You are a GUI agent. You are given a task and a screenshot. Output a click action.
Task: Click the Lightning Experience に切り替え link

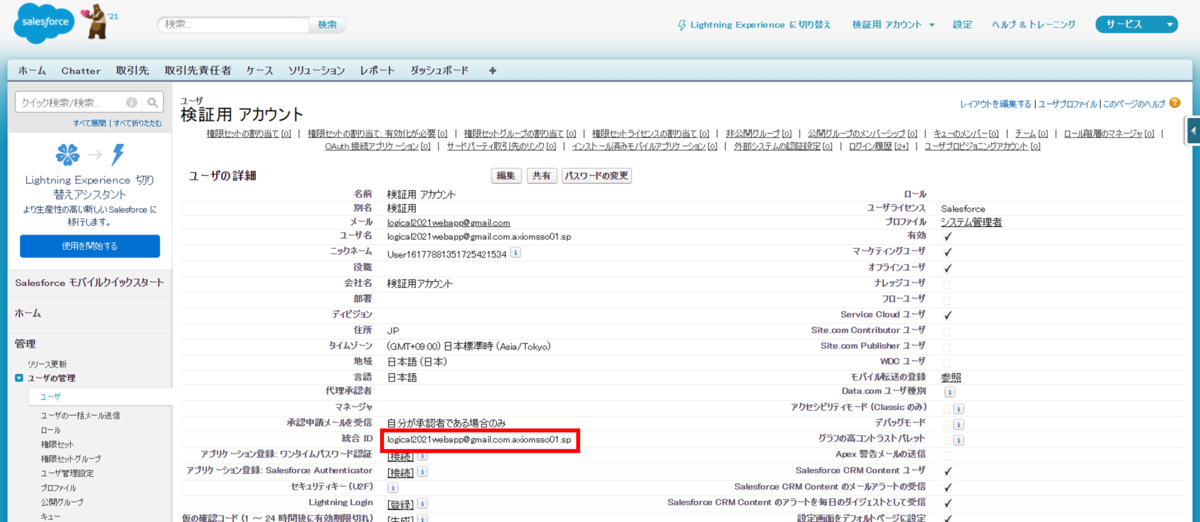761,24
